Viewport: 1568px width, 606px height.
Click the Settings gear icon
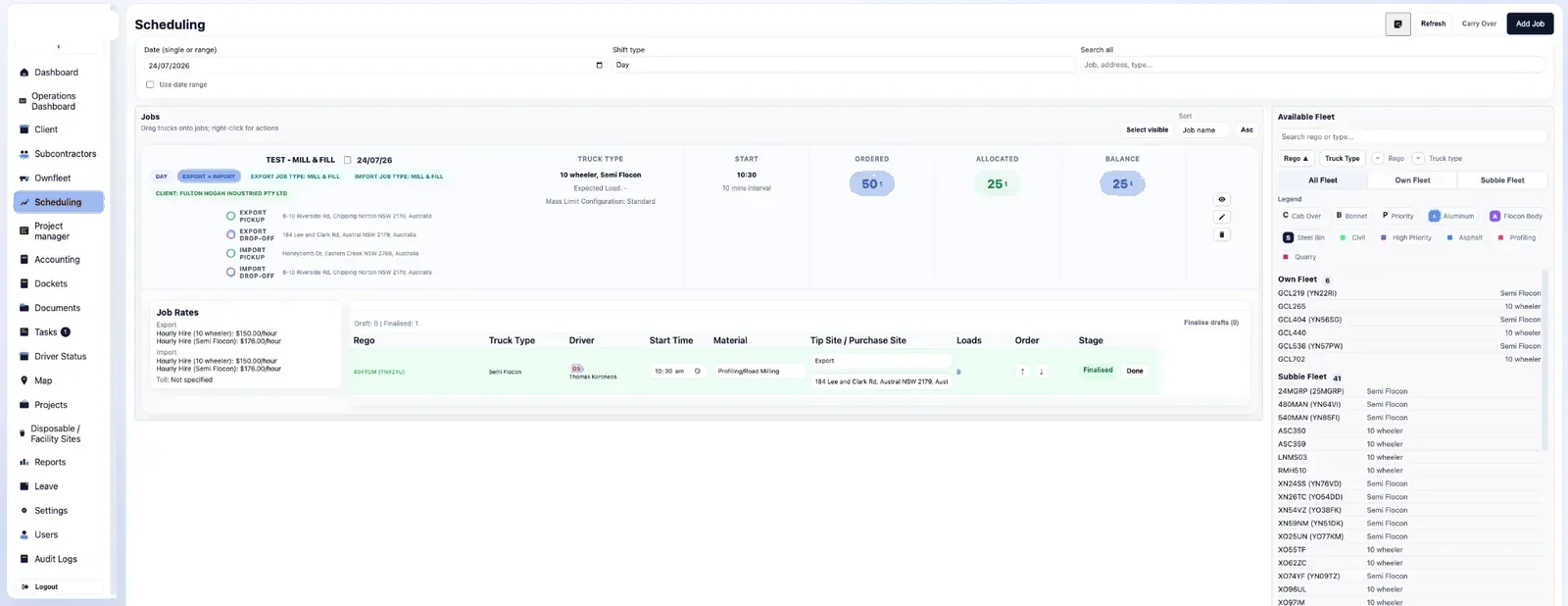24,511
